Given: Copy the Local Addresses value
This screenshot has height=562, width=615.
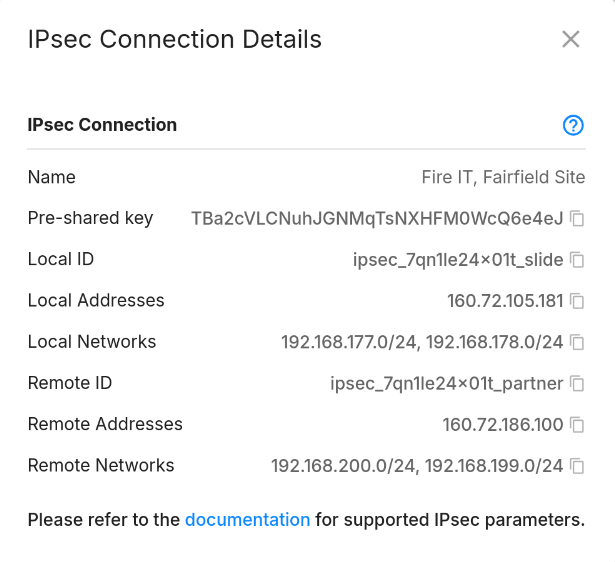Looking at the screenshot, I should point(577,301).
